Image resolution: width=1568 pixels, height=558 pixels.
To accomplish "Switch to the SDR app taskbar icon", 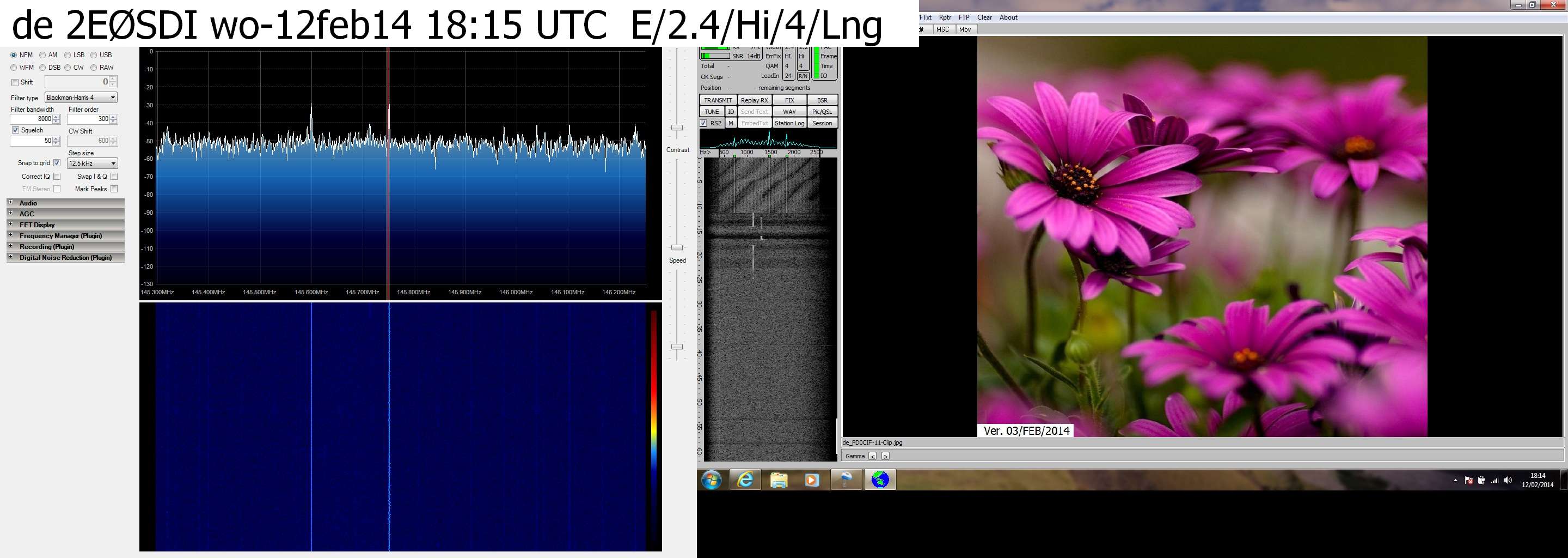I will tap(846, 480).
